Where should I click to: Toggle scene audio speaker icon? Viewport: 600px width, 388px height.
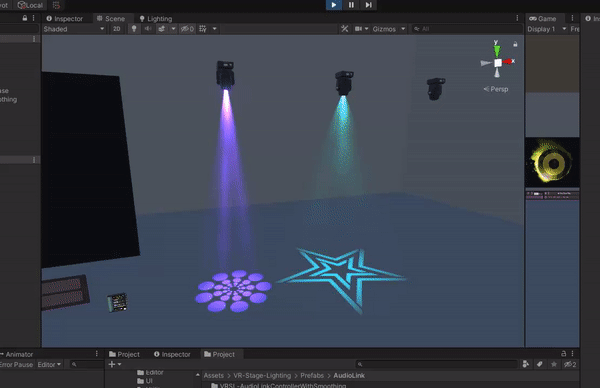[148, 29]
